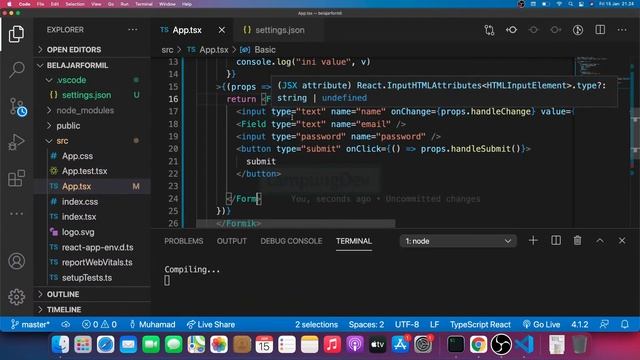
Task: Split the terminal panel
Action: point(556,240)
